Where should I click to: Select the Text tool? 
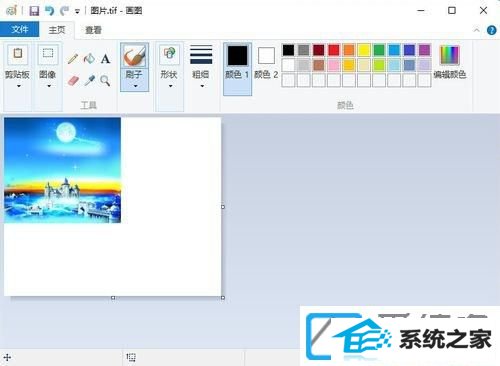(105, 59)
